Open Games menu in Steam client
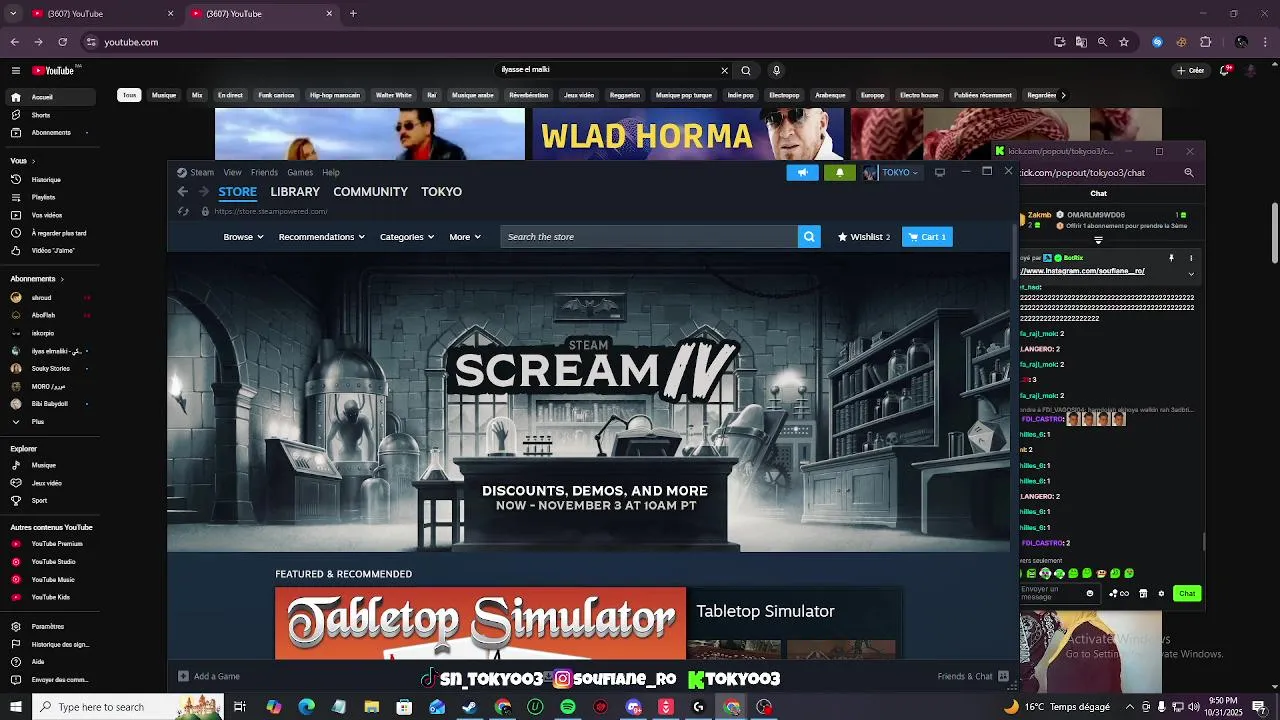The height and width of the screenshot is (720, 1280). click(300, 172)
